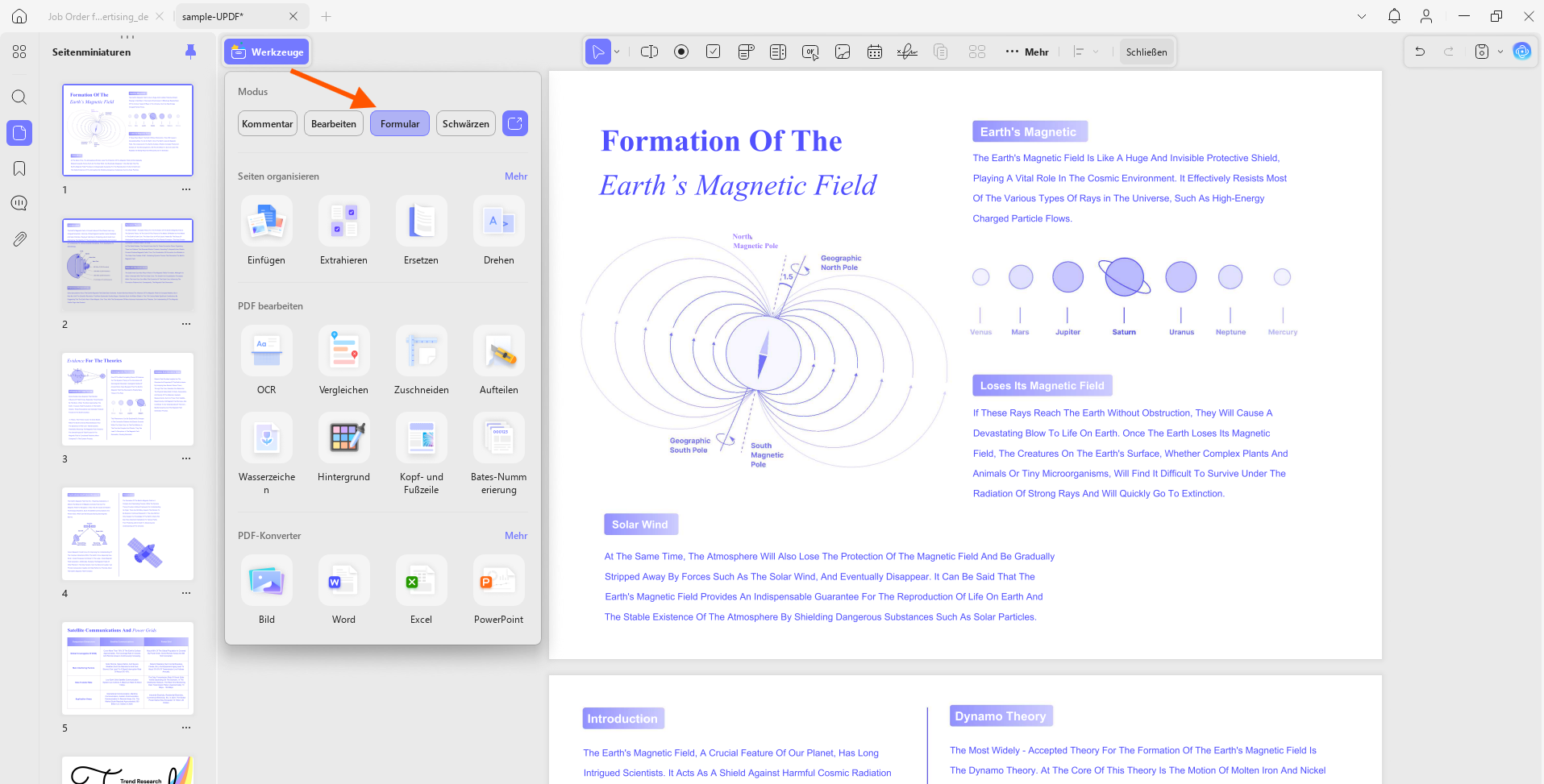Open options menu for page 5 thumbnail

coord(186,728)
